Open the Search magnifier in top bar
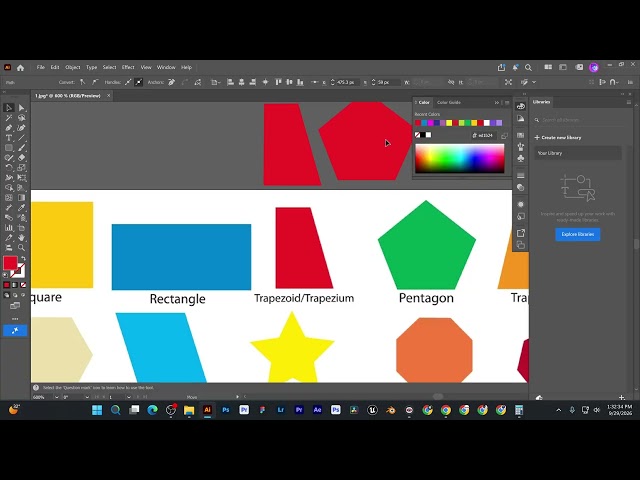Viewport: 640px width, 480px height. click(528, 67)
